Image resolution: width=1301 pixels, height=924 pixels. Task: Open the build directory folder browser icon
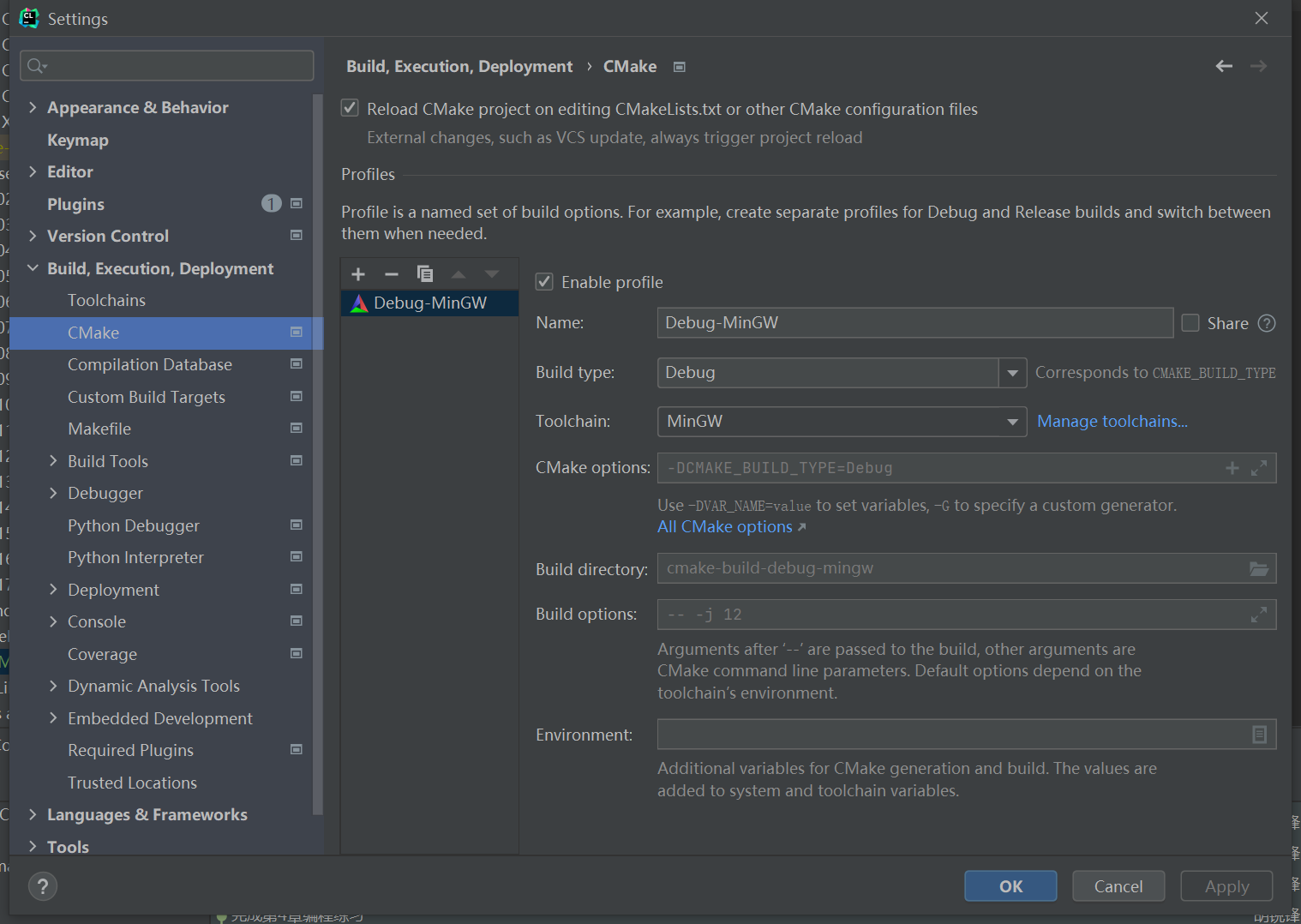point(1259,569)
